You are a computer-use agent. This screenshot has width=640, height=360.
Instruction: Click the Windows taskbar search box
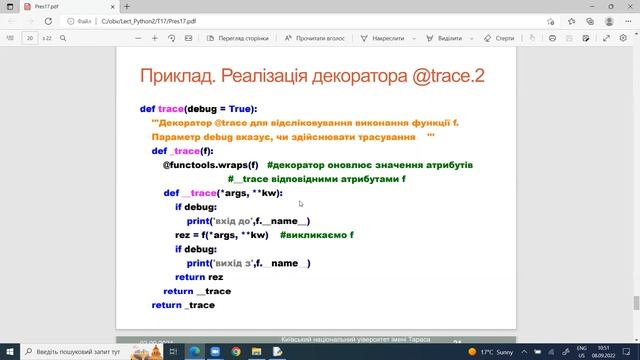click(x=92, y=351)
